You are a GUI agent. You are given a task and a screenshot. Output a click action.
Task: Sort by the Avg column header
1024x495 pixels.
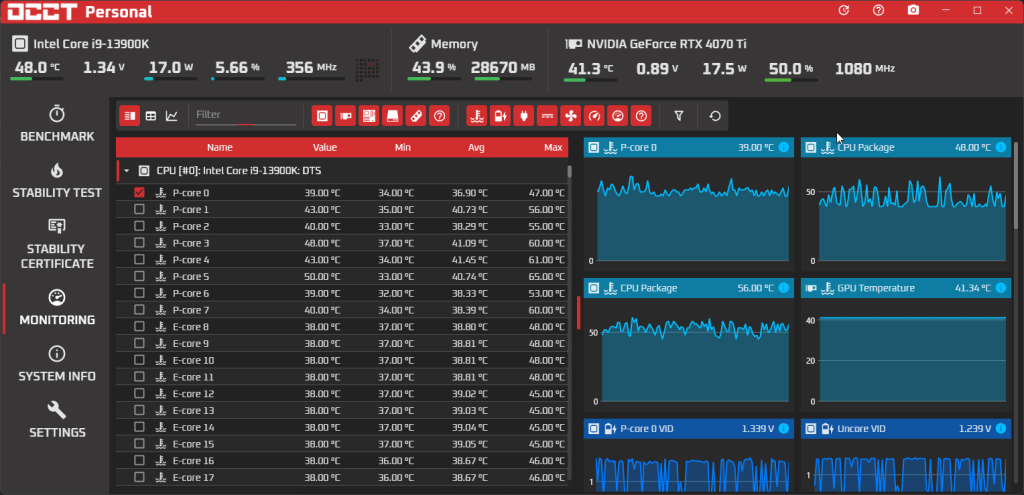(x=476, y=148)
